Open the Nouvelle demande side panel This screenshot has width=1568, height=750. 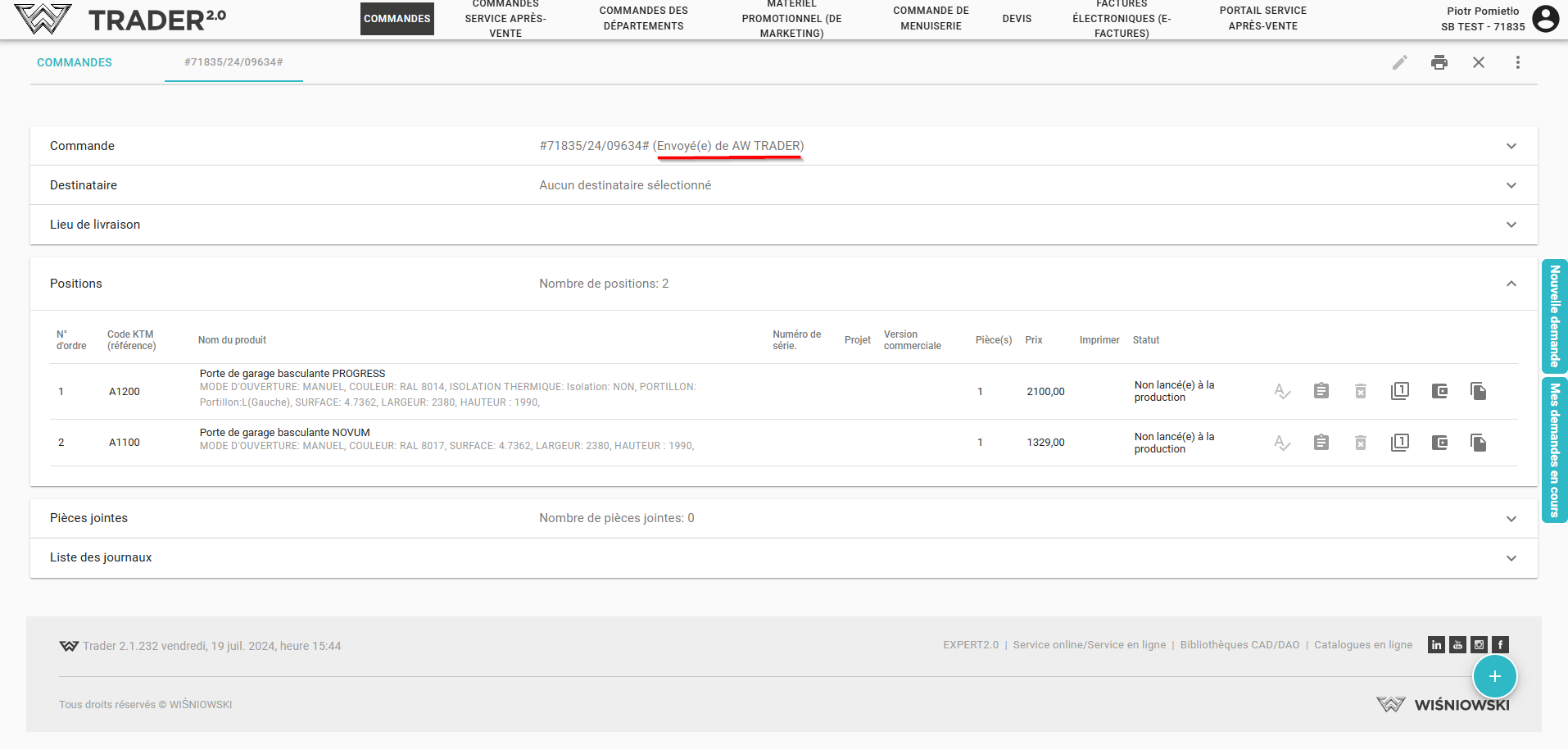point(1554,316)
